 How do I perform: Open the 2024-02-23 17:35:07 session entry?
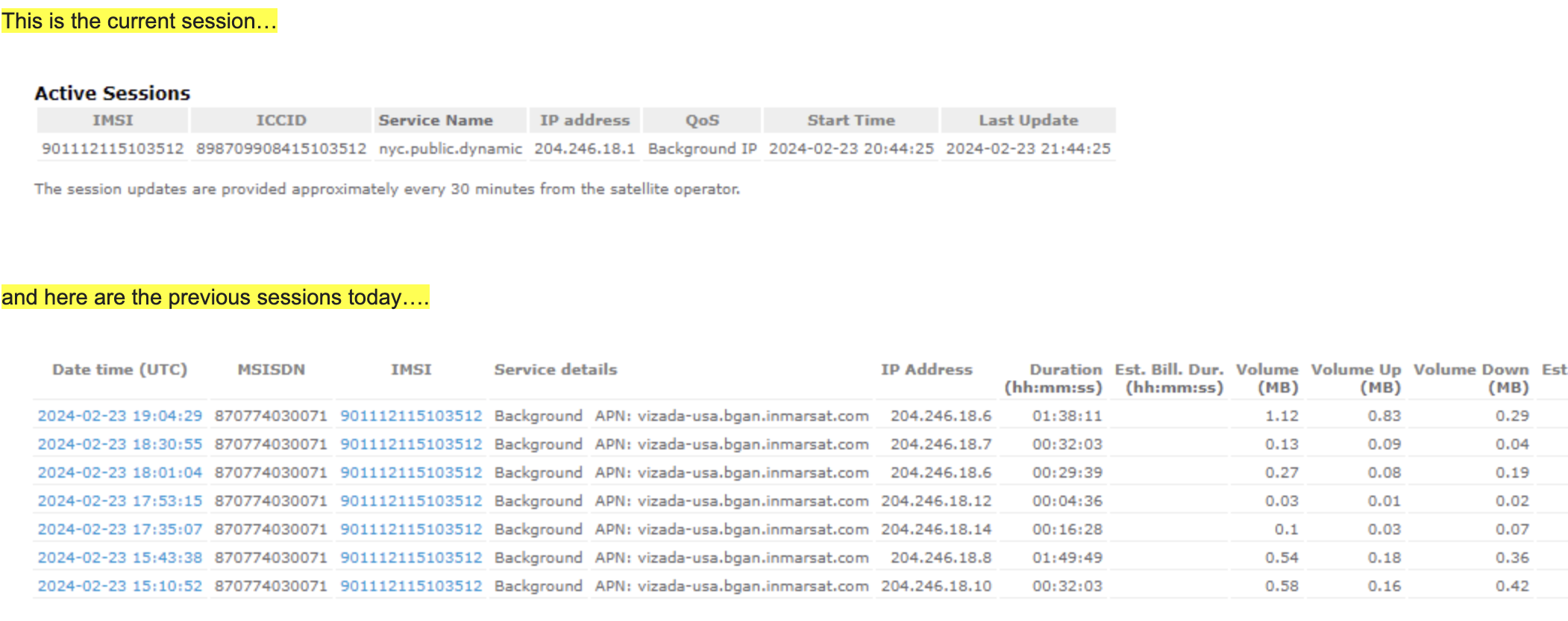(x=119, y=529)
